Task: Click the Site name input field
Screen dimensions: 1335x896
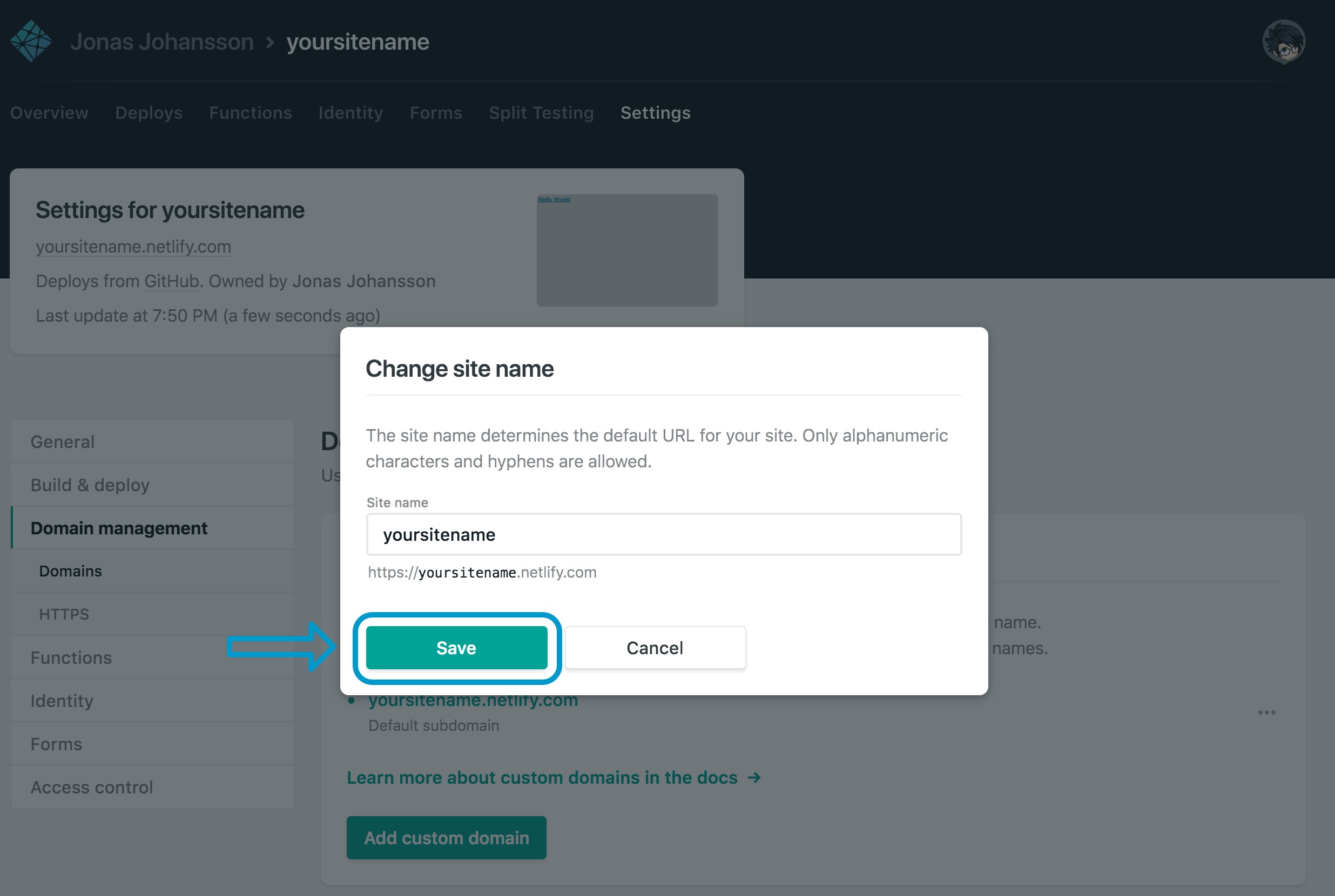Action: click(664, 534)
